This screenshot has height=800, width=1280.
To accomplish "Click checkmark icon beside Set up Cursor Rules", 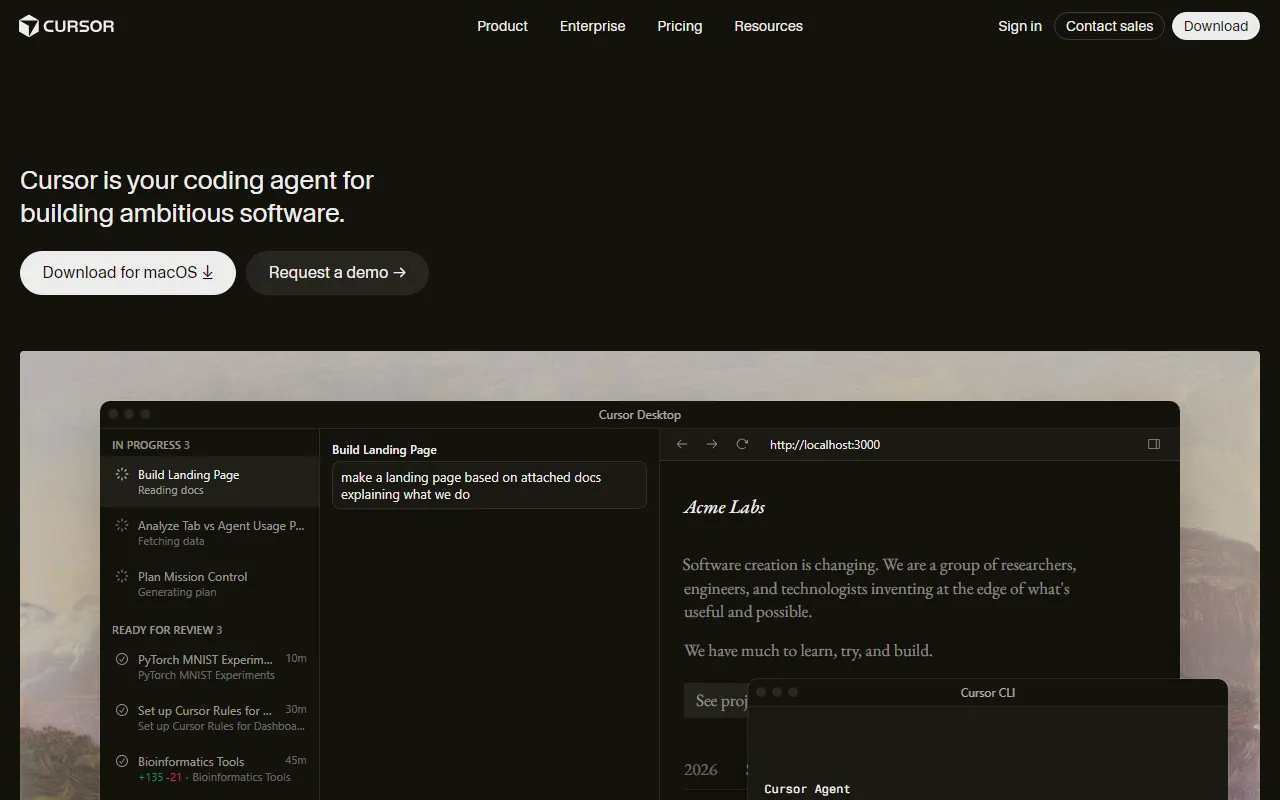I will (x=122, y=710).
